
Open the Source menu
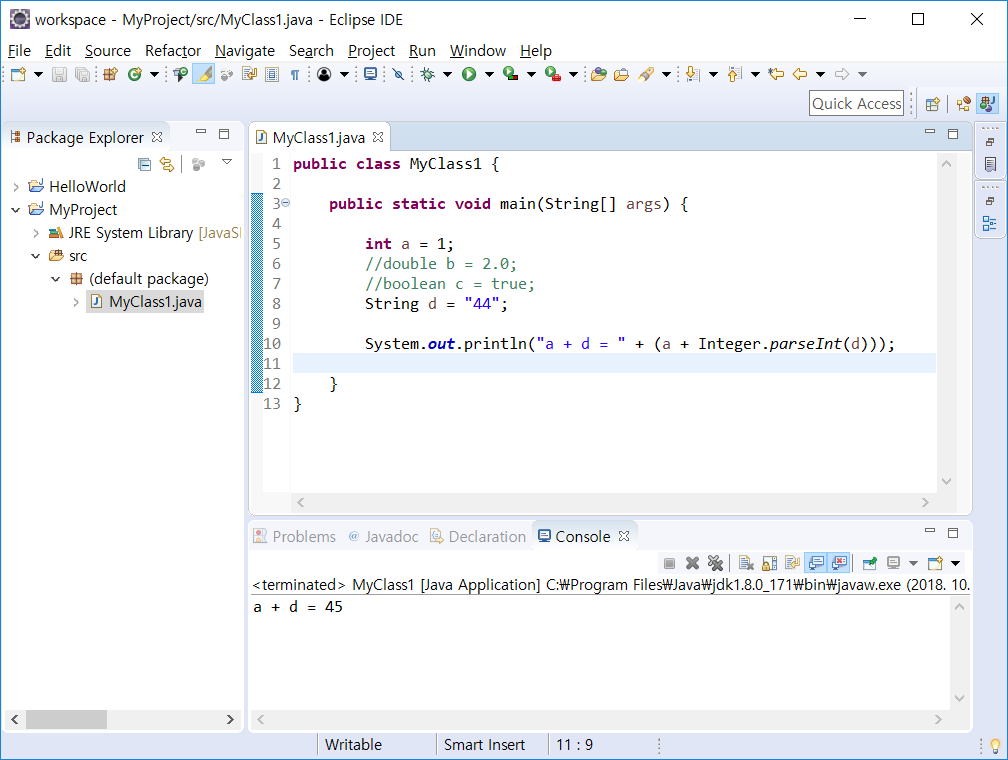107,51
